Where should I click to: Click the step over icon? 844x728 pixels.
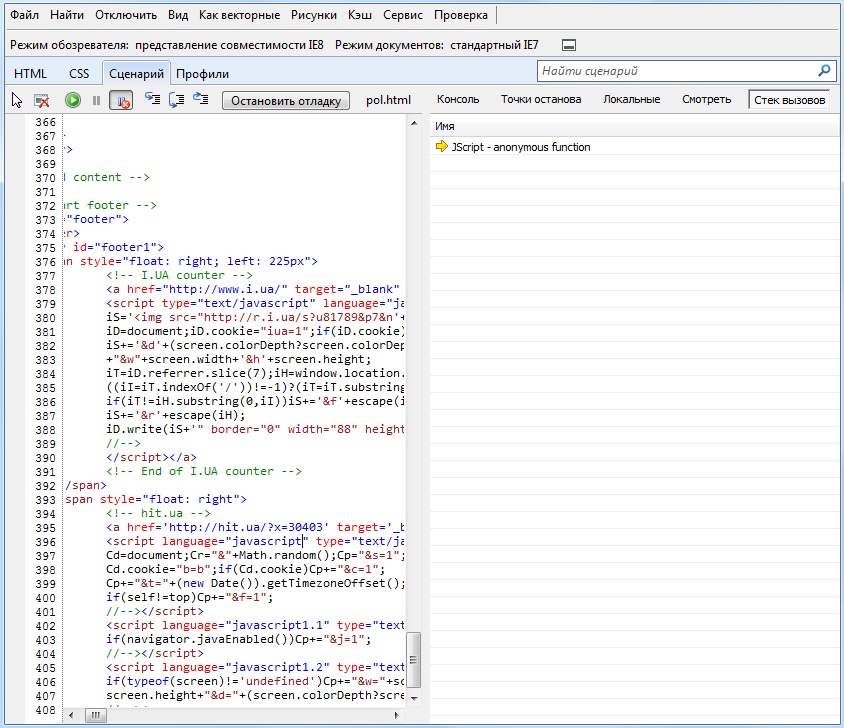coord(177,100)
